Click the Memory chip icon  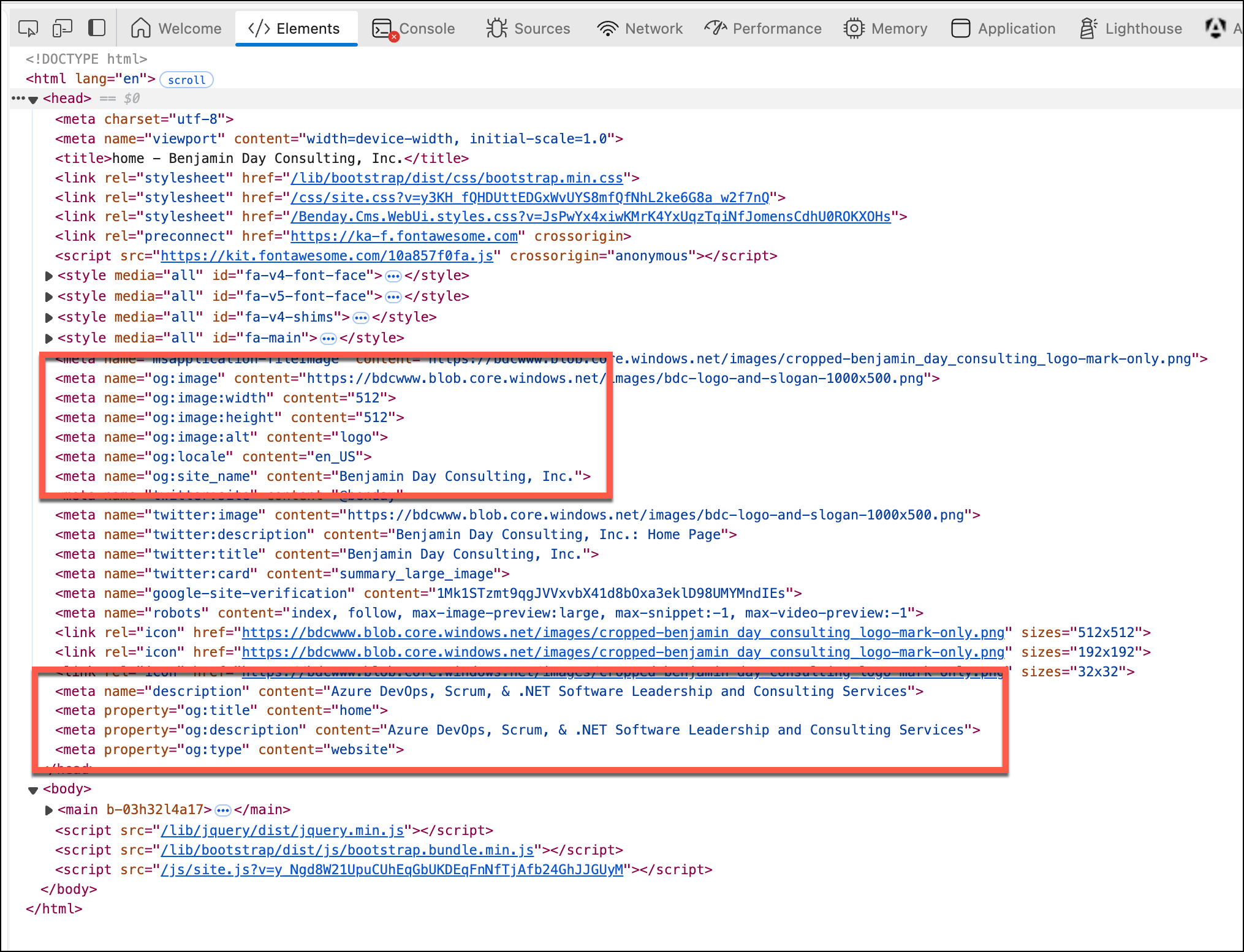click(854, 28)
